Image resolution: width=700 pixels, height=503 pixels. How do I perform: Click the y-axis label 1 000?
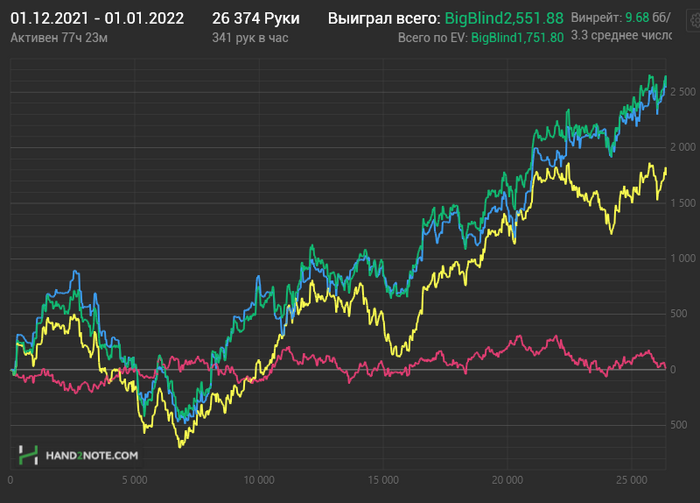(683, 258)
